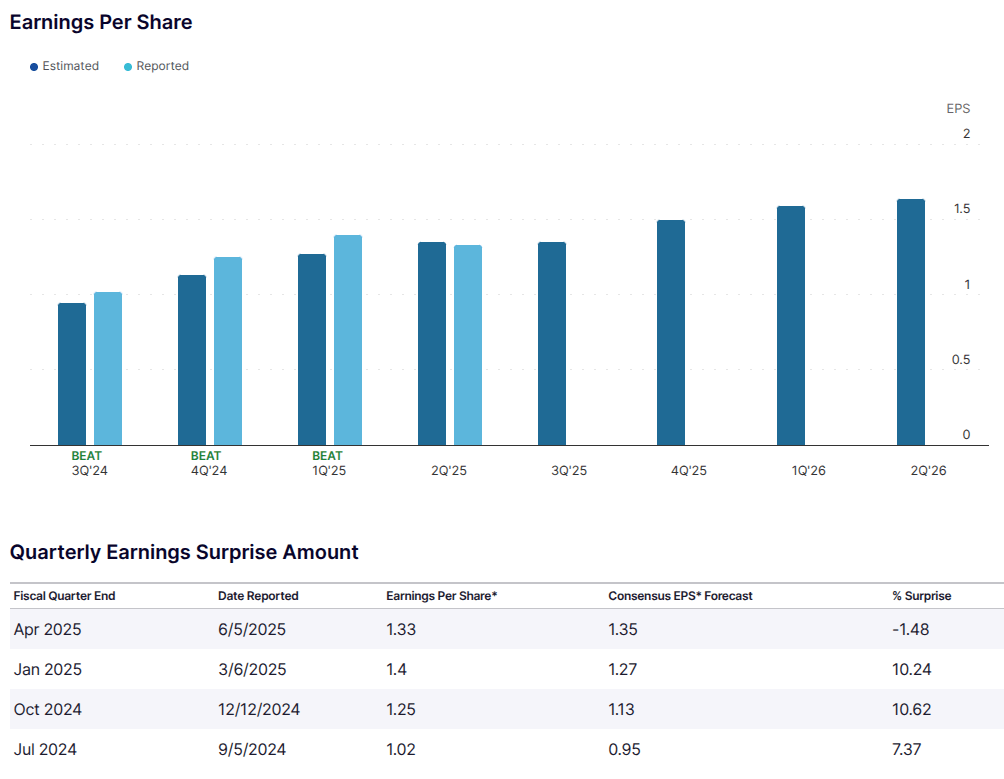Select the 3Q'24 reported bar
This screenshot has height=779, width=1004.
point(106,370)
